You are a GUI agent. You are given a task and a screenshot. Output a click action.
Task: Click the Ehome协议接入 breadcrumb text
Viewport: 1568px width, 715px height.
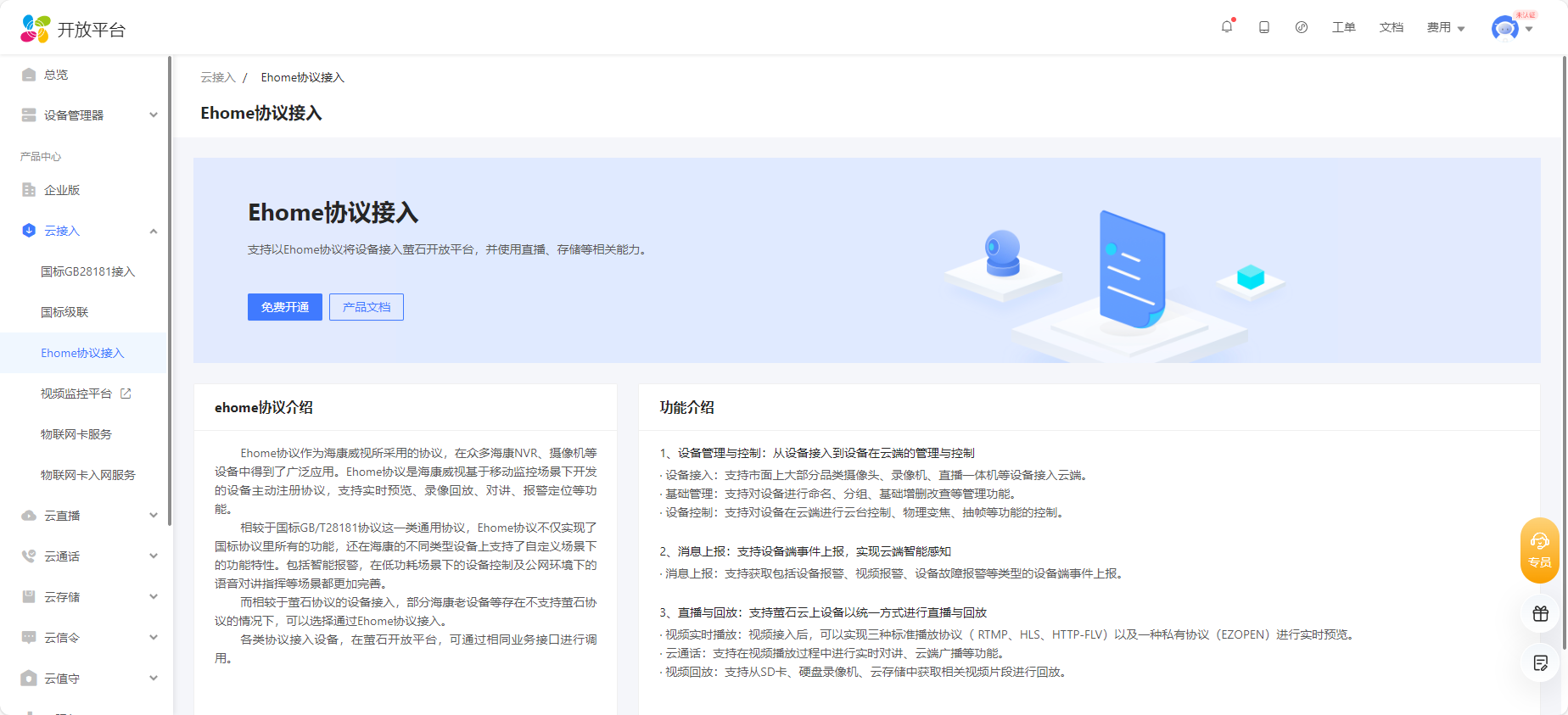click(303, 77)
